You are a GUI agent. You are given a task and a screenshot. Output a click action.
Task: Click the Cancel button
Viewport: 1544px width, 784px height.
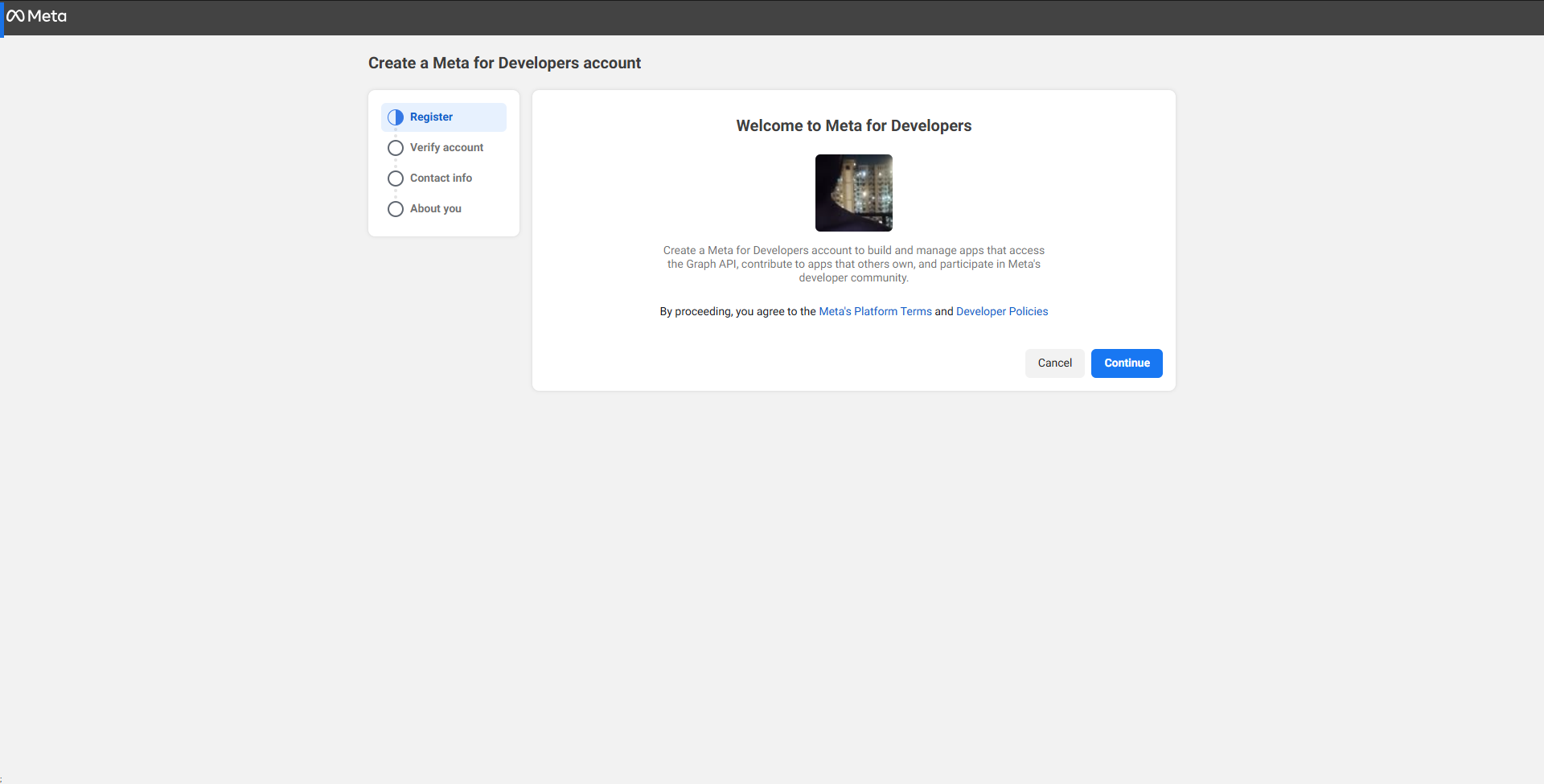(1054, 363)
